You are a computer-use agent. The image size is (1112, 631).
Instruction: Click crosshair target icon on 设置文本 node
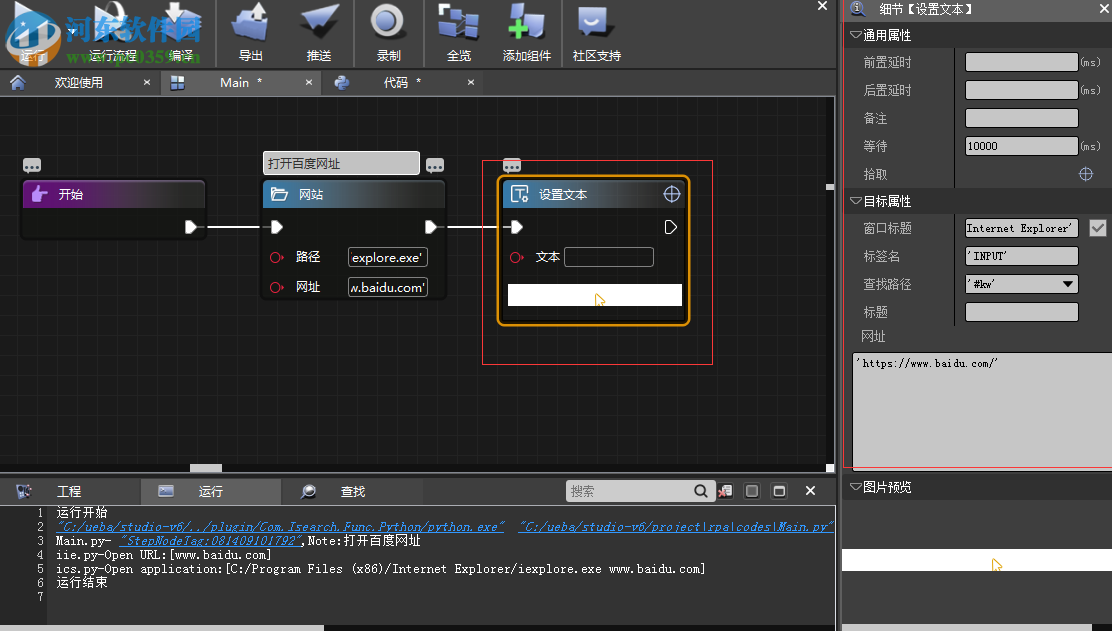pyautogui.click(x=673, y=194)
